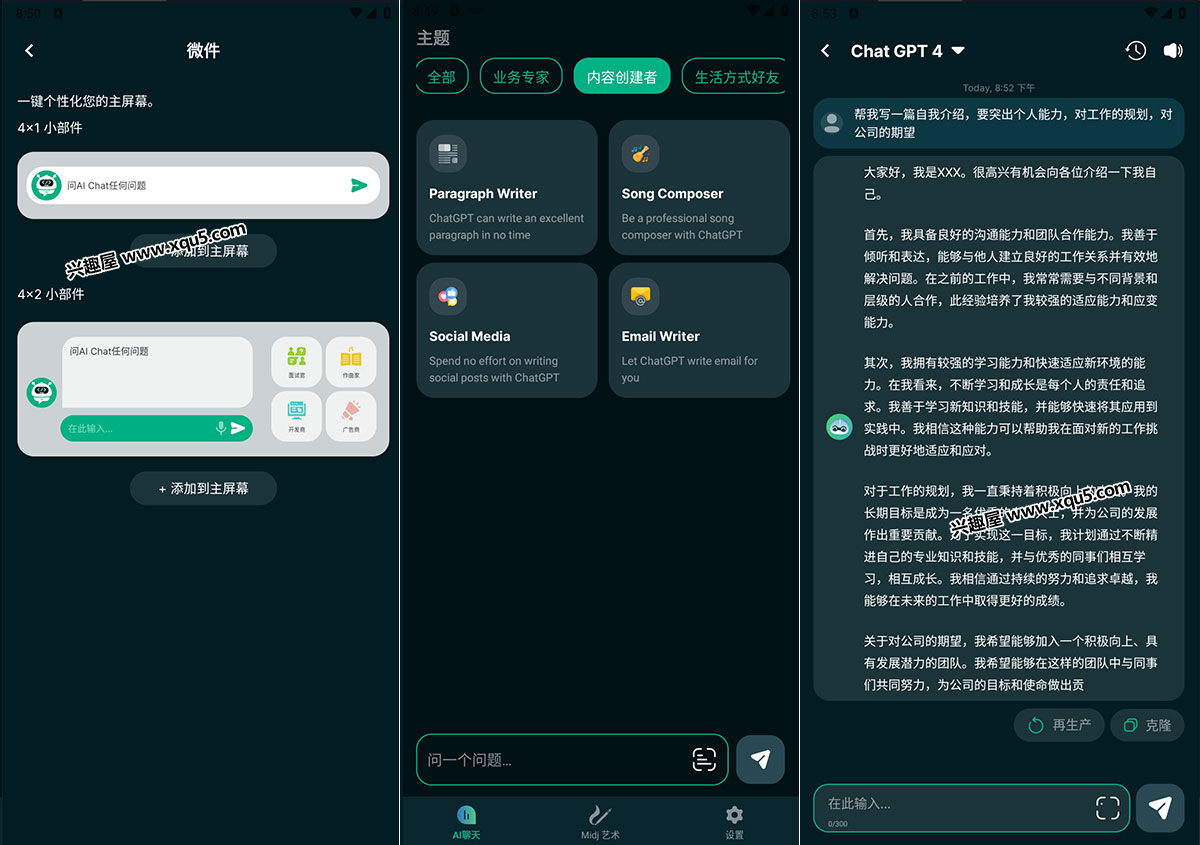Screen dimensions: 1200x845
Task: Click the 问一个问题 input field
Action: click(x=572, y=760)
